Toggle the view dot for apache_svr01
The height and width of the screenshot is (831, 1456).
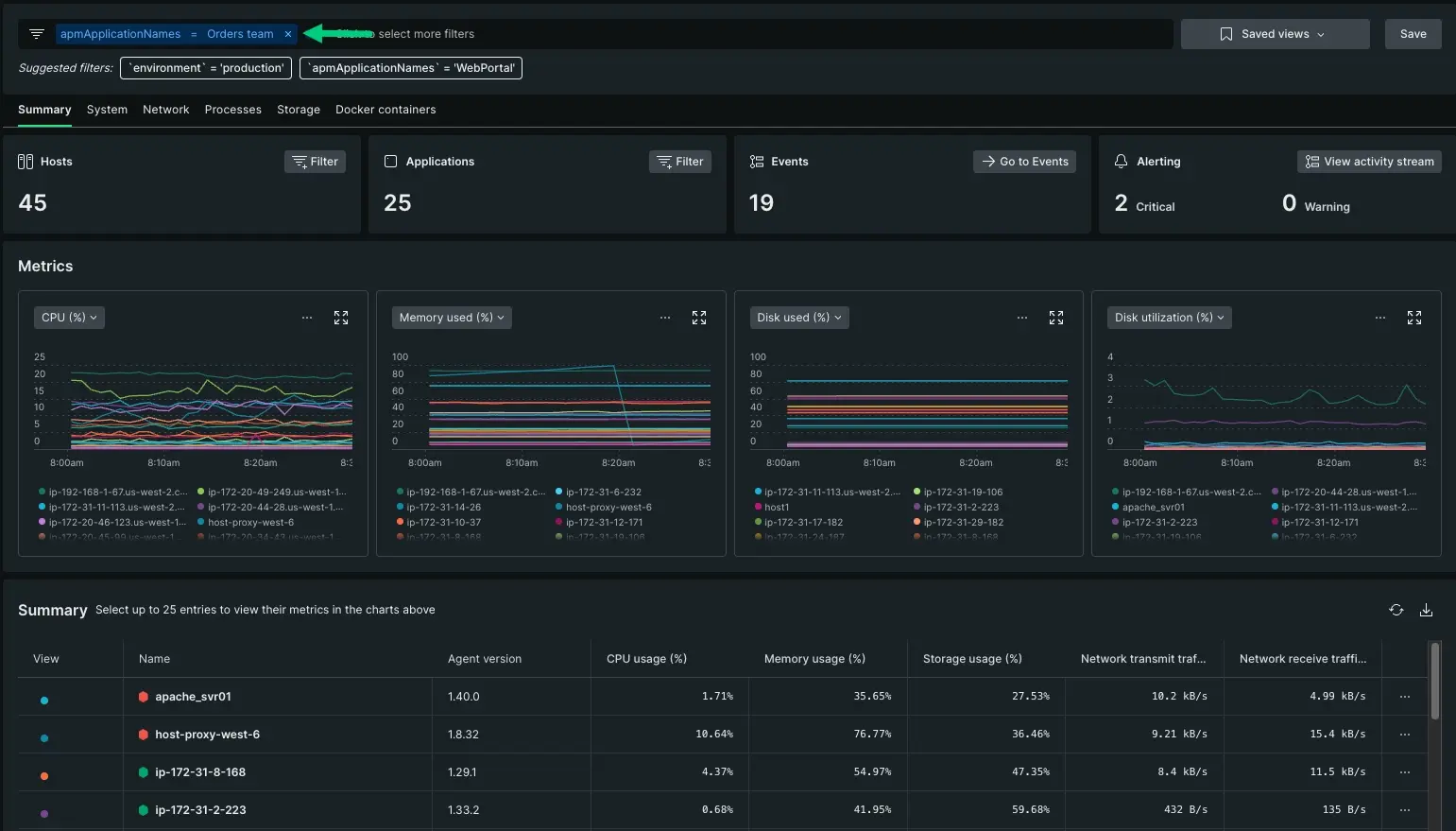point(44,701)
